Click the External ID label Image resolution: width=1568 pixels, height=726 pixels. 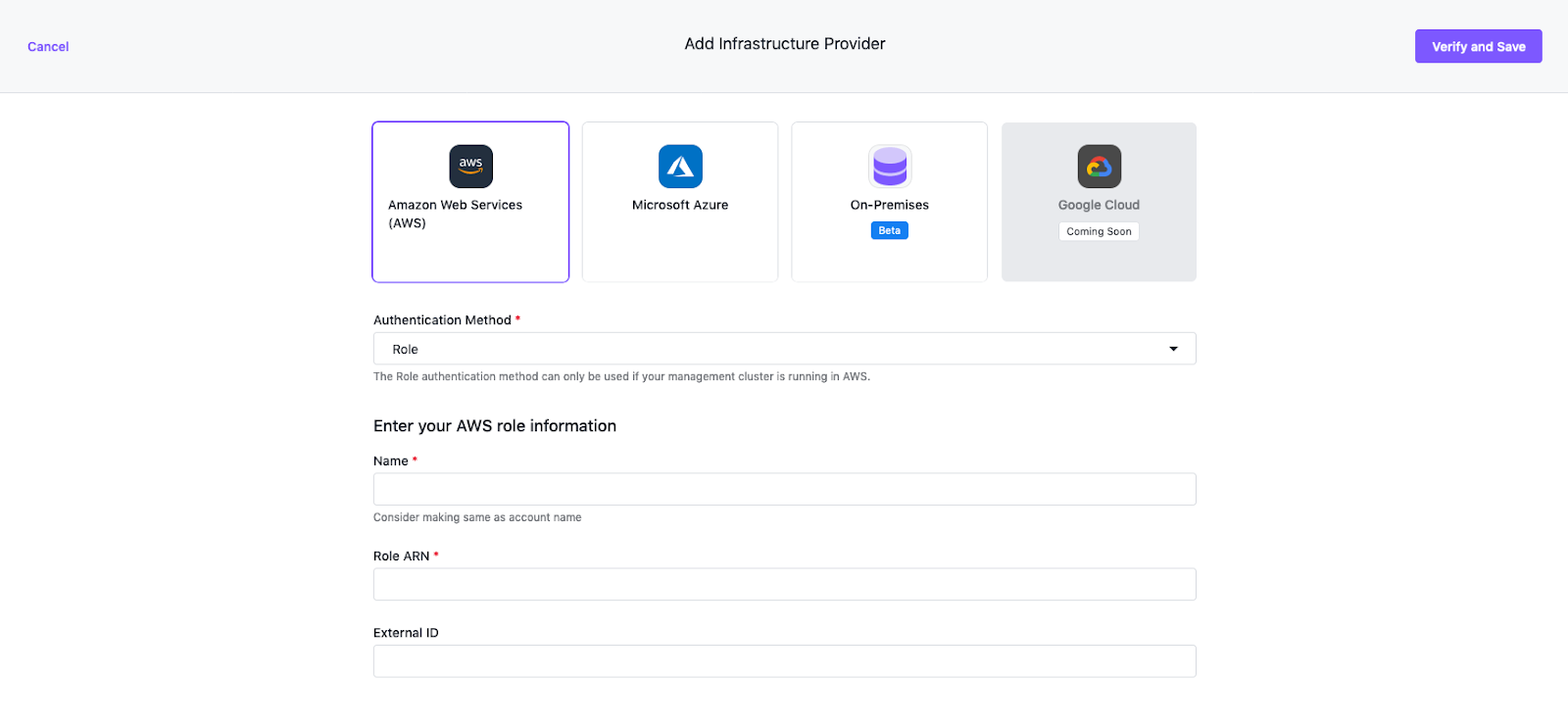(406, 633)
